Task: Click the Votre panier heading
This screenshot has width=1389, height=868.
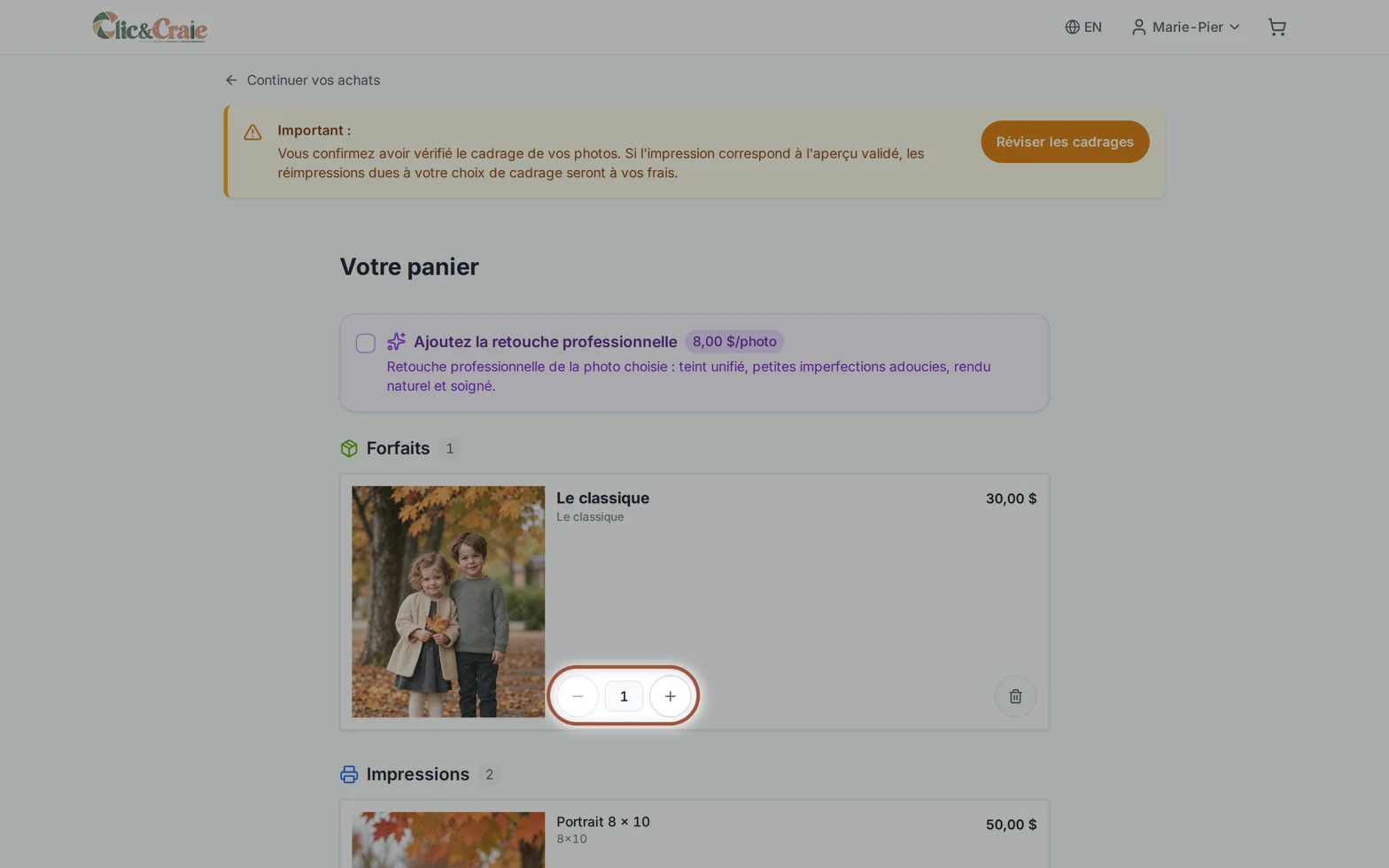Action: point(409,267)
